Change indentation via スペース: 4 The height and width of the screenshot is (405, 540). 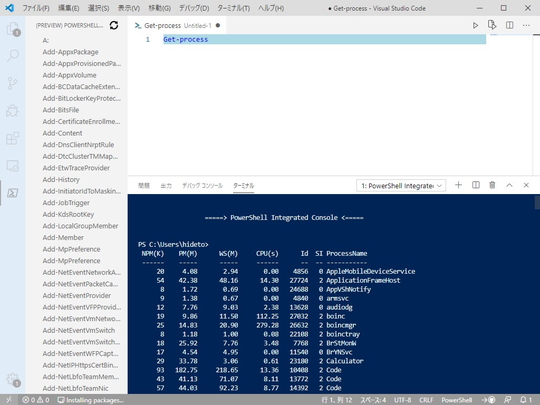pyautogui.click(x=373, y=400)
